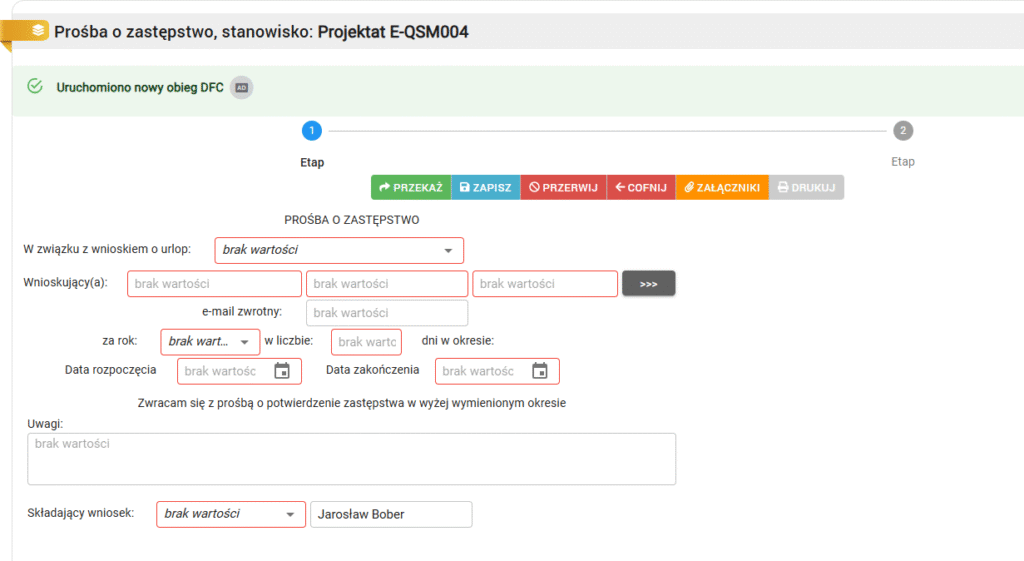Click the step 2 circle marker
Screen dimensions: 1024x561
point(903,131)
